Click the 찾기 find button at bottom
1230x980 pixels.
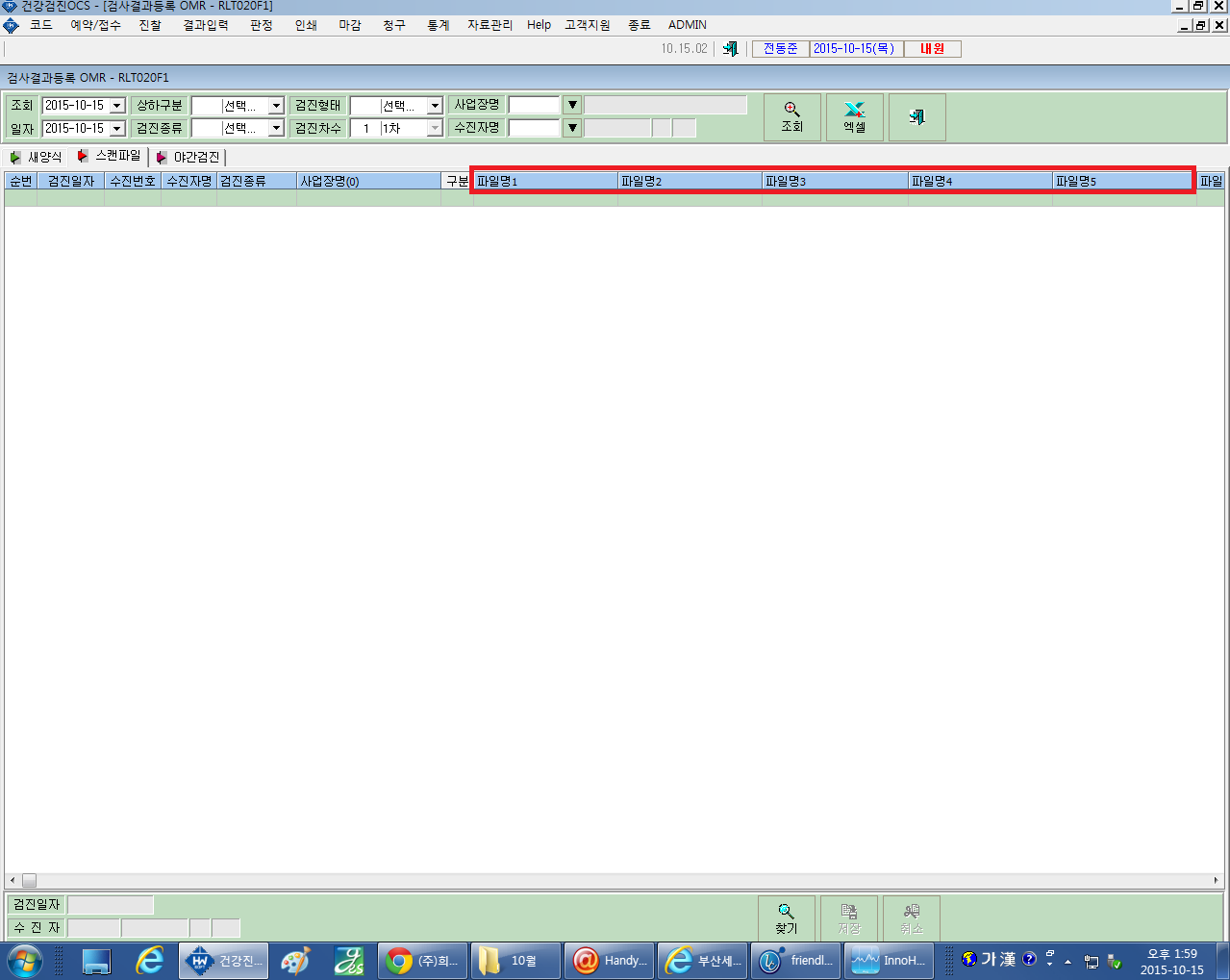787,919
